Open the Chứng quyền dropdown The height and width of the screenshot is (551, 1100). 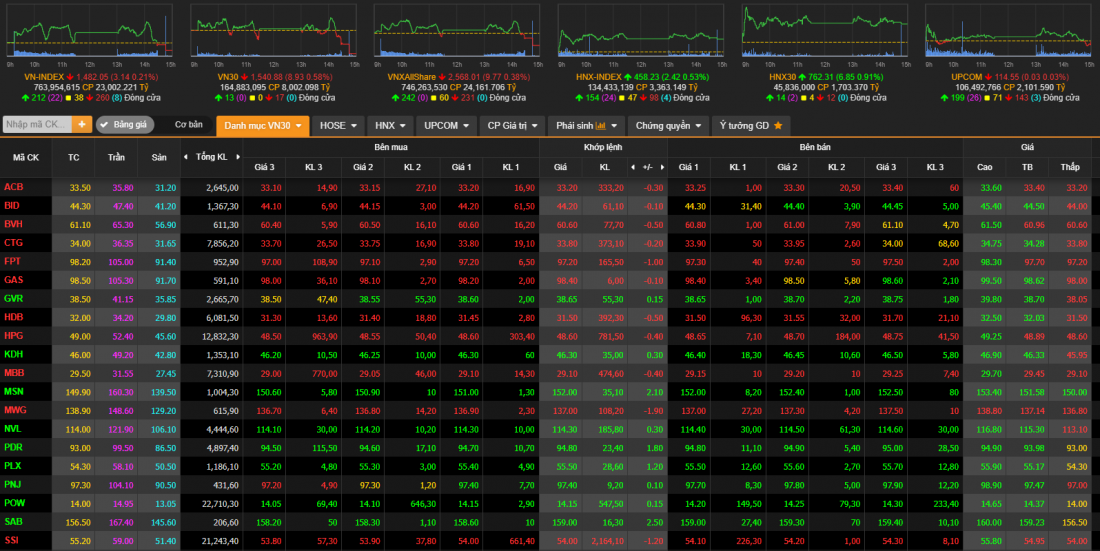(x=668, y=125)
